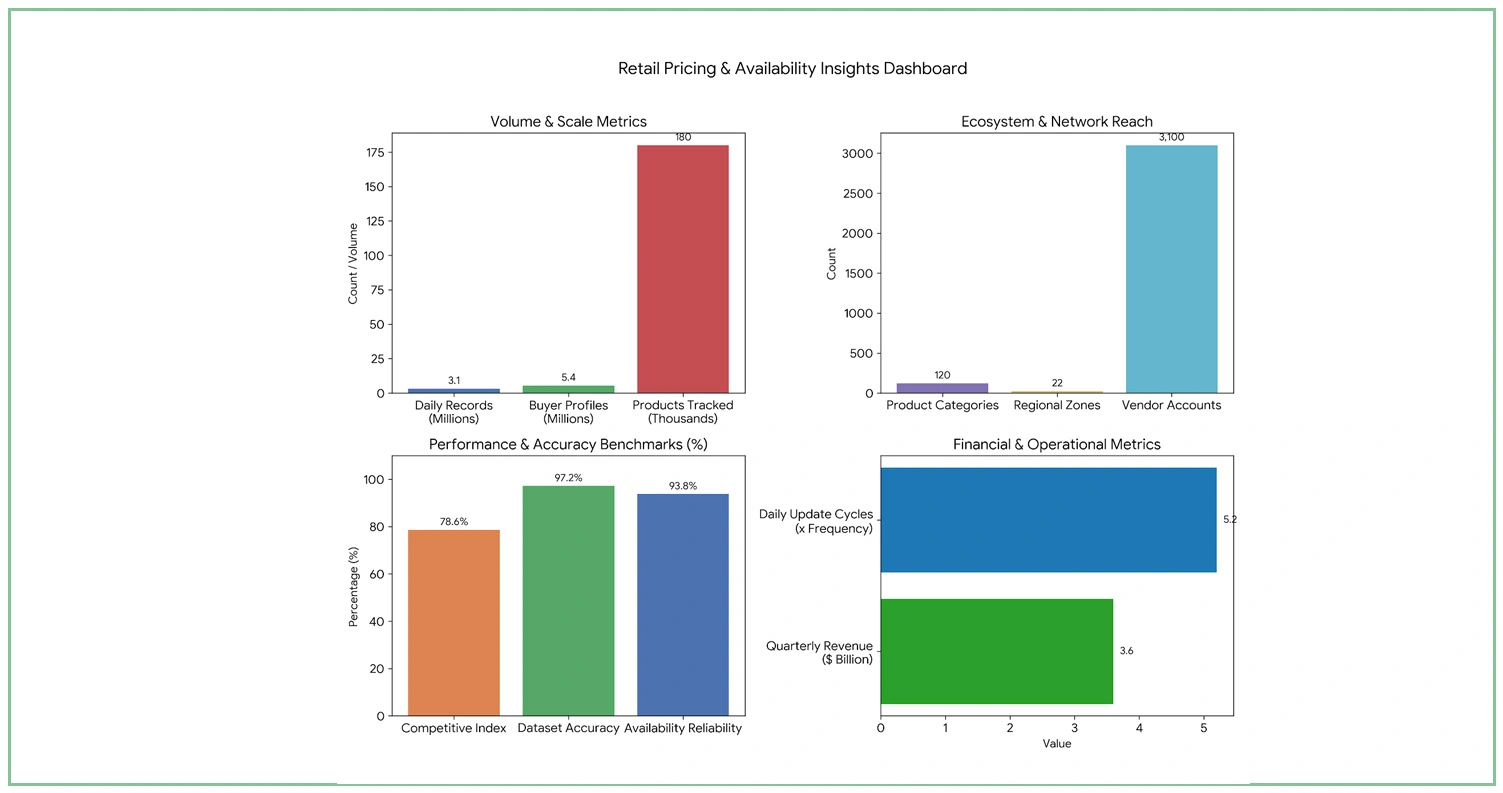
Task: Click the Quarterly Revenue ($ Billion) label
Action: [820, 652]
